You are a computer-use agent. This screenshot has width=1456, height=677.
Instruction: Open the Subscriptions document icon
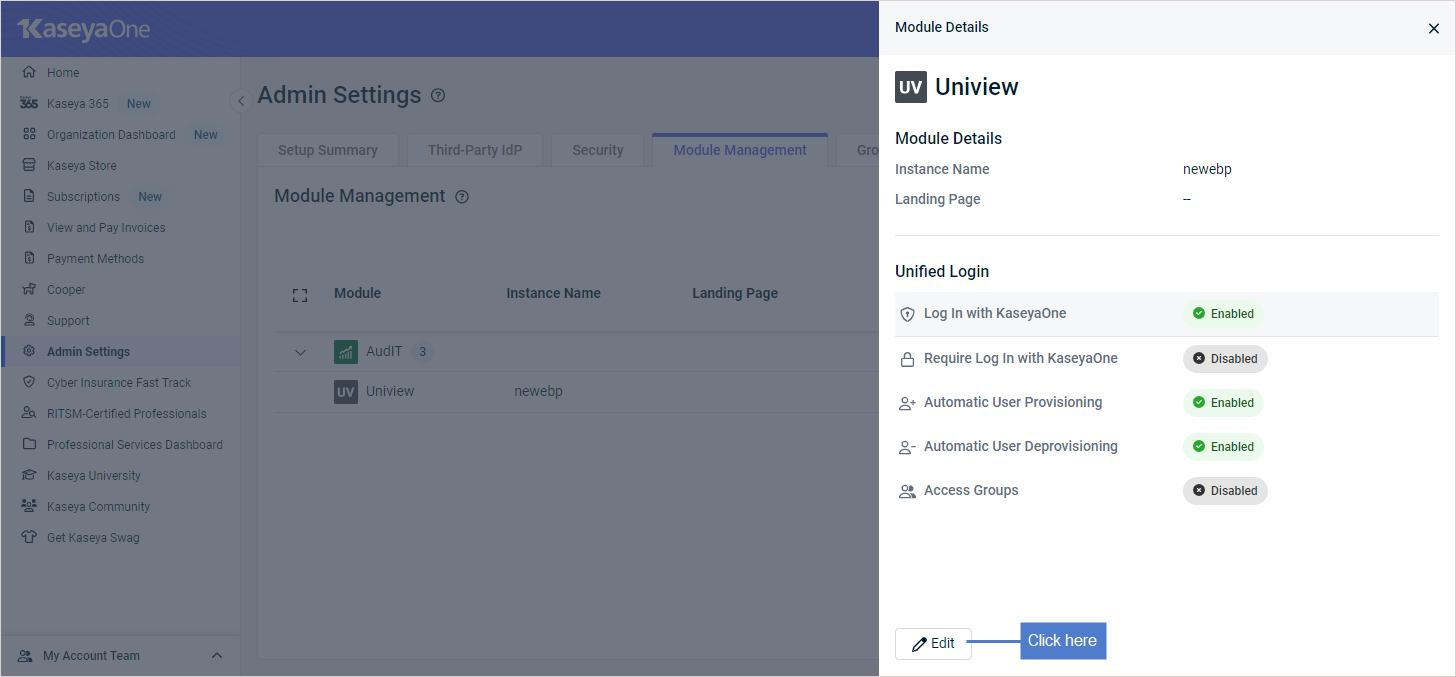pos(29,196)
